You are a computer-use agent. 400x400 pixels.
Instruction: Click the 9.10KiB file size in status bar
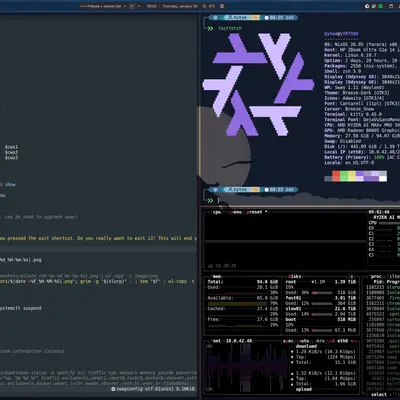185,389
